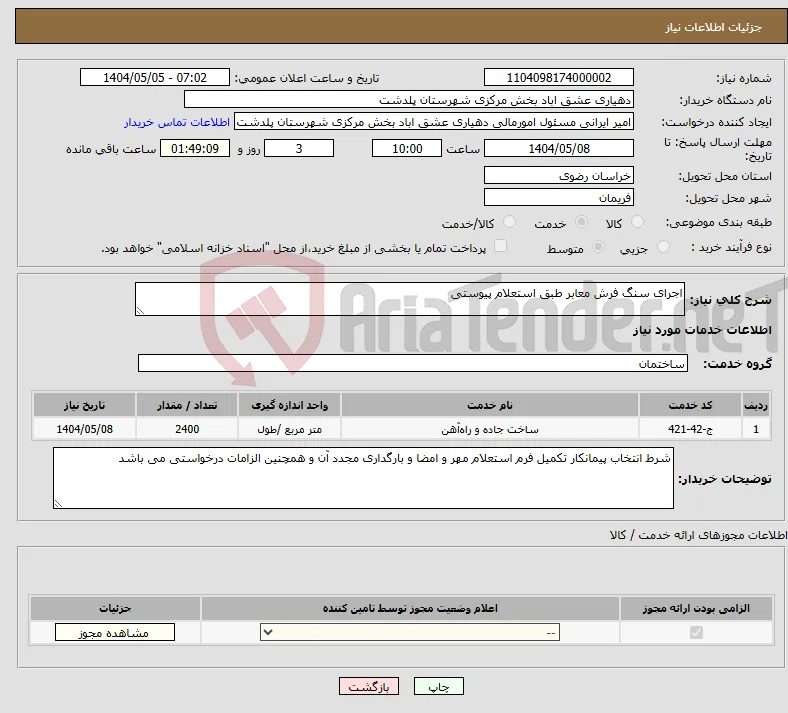Click the شرح کلی نیاز text area
The height and width of the screenshot is (713, 788).
pos(410,299)
